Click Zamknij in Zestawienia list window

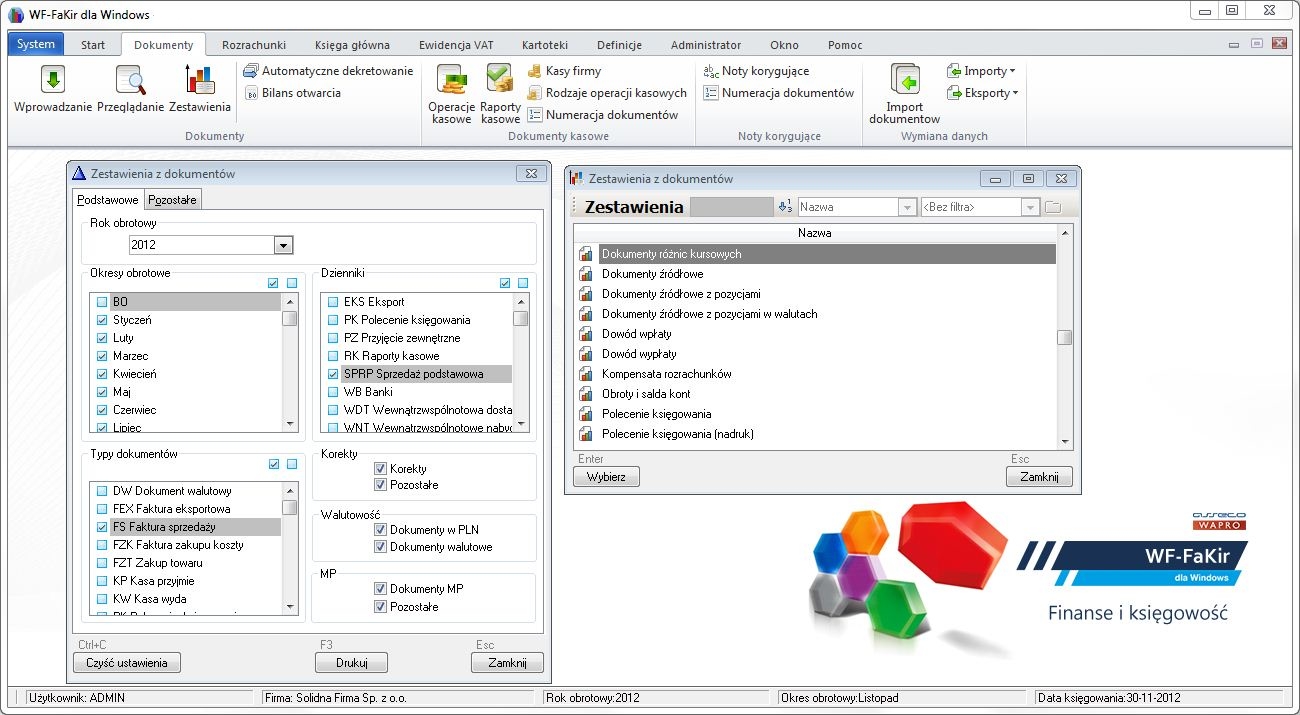[1039, 477]
